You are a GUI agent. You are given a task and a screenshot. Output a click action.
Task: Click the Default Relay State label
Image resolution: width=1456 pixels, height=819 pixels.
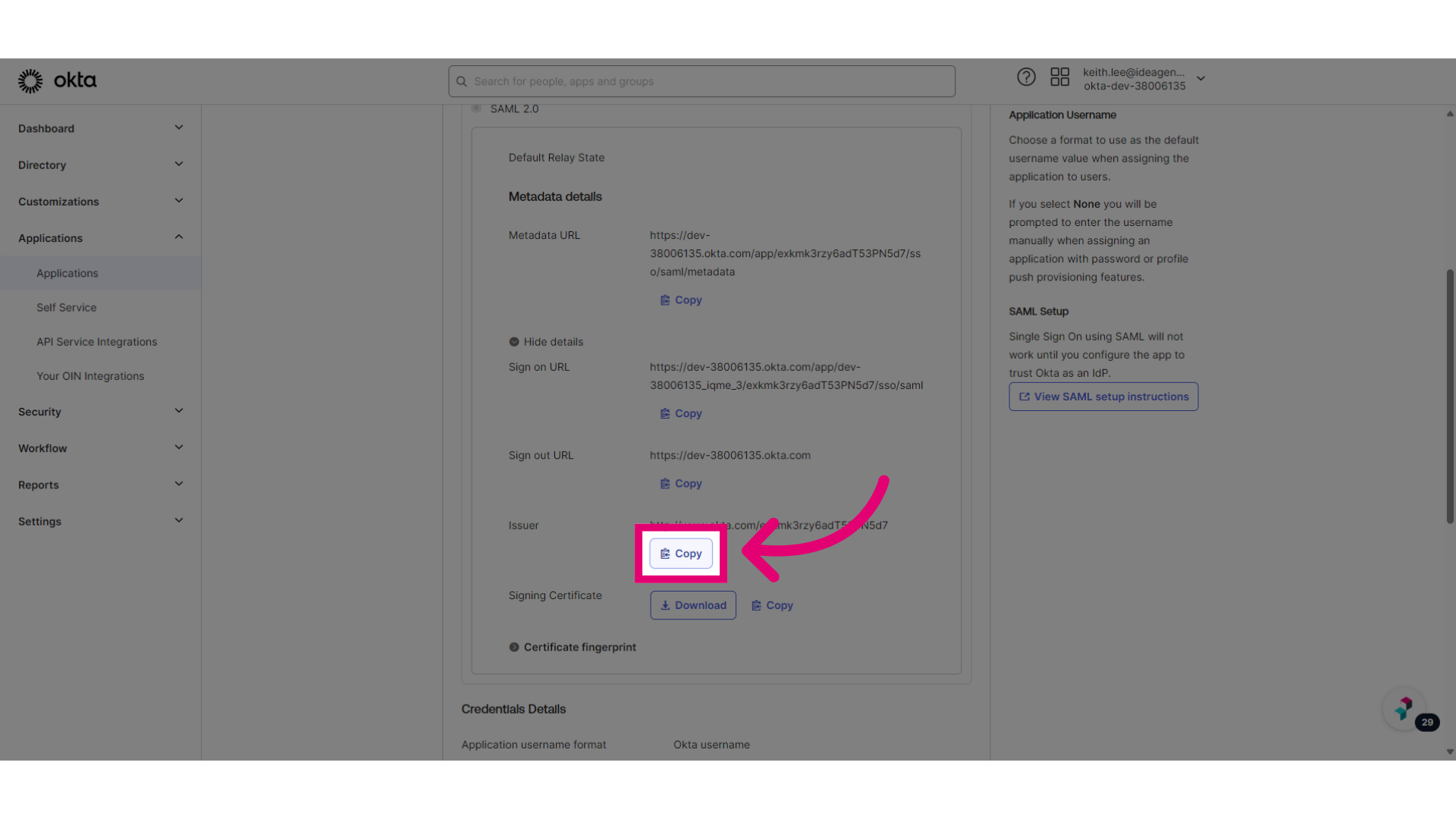557,158
